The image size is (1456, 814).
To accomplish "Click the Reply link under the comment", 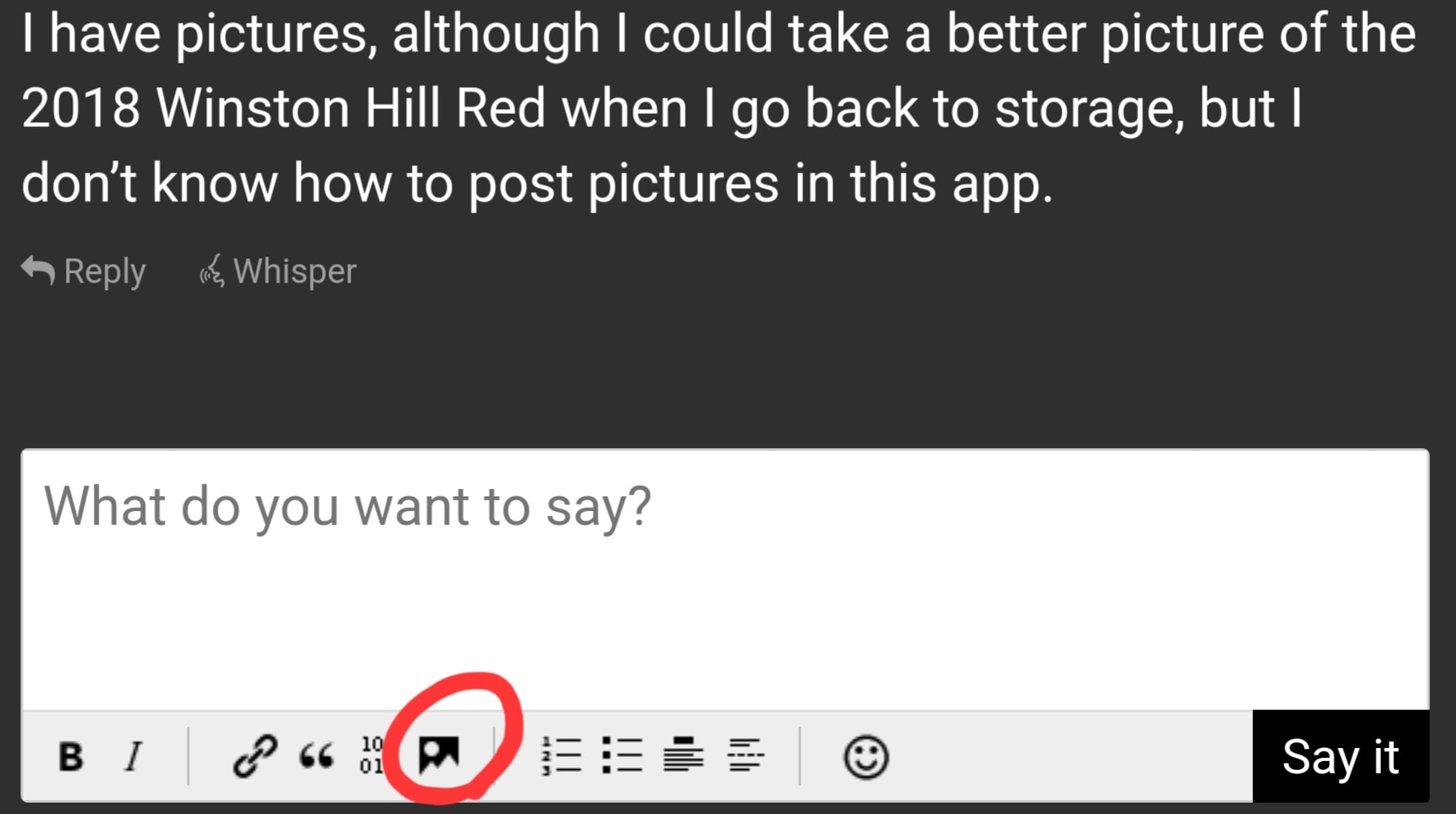I will (104, 271).
